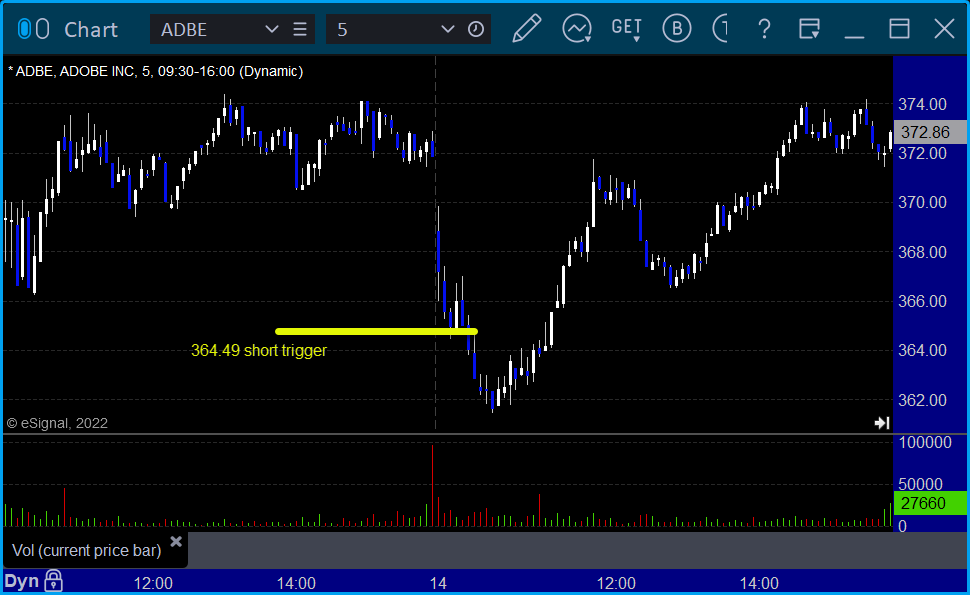The width and height of the screenshot is (970, 595).
Task: Click the 364.00 price axis label
Action: pyautogui.click(x=922, y=350)
